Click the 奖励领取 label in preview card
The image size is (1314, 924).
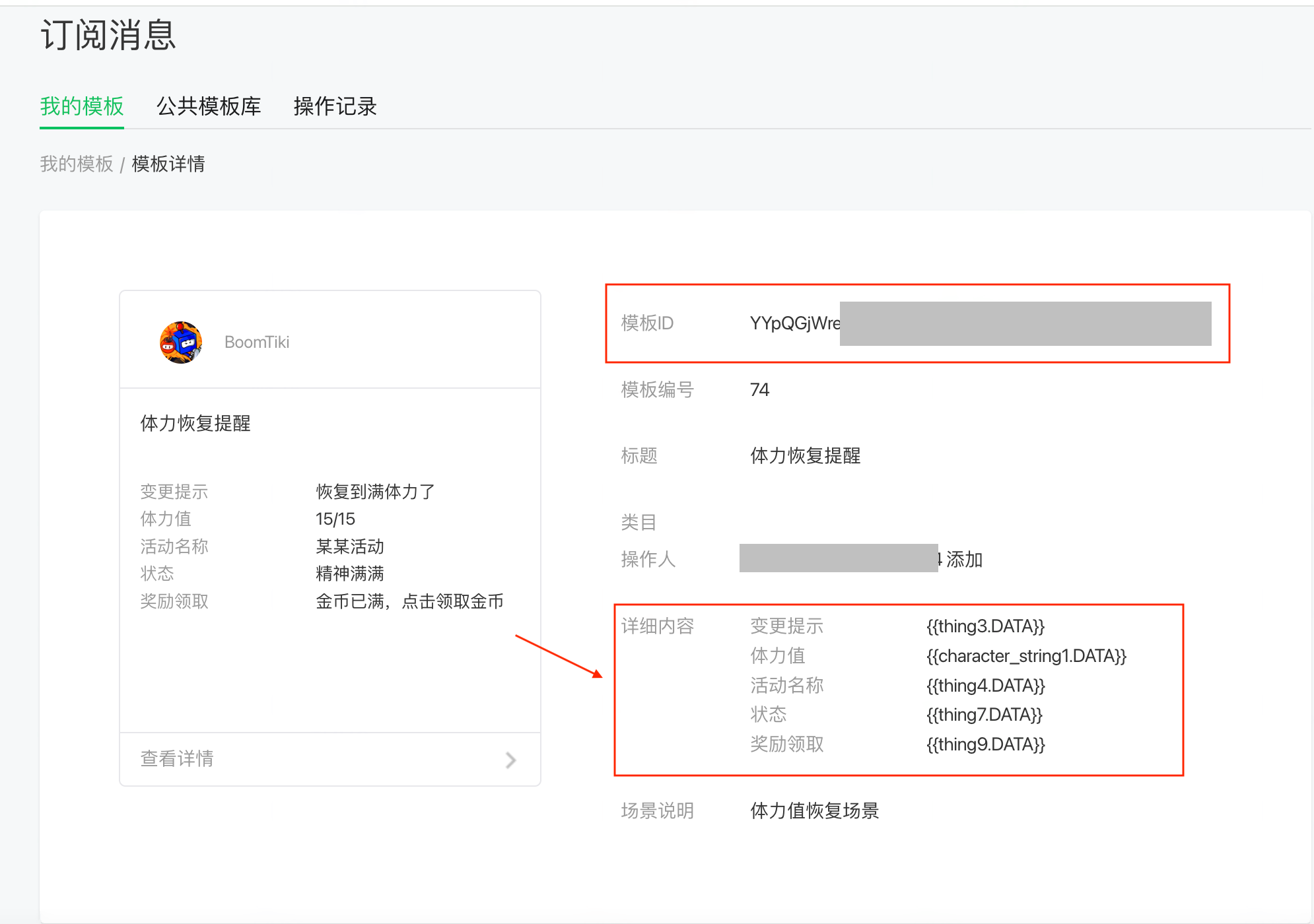click(174, 601)
